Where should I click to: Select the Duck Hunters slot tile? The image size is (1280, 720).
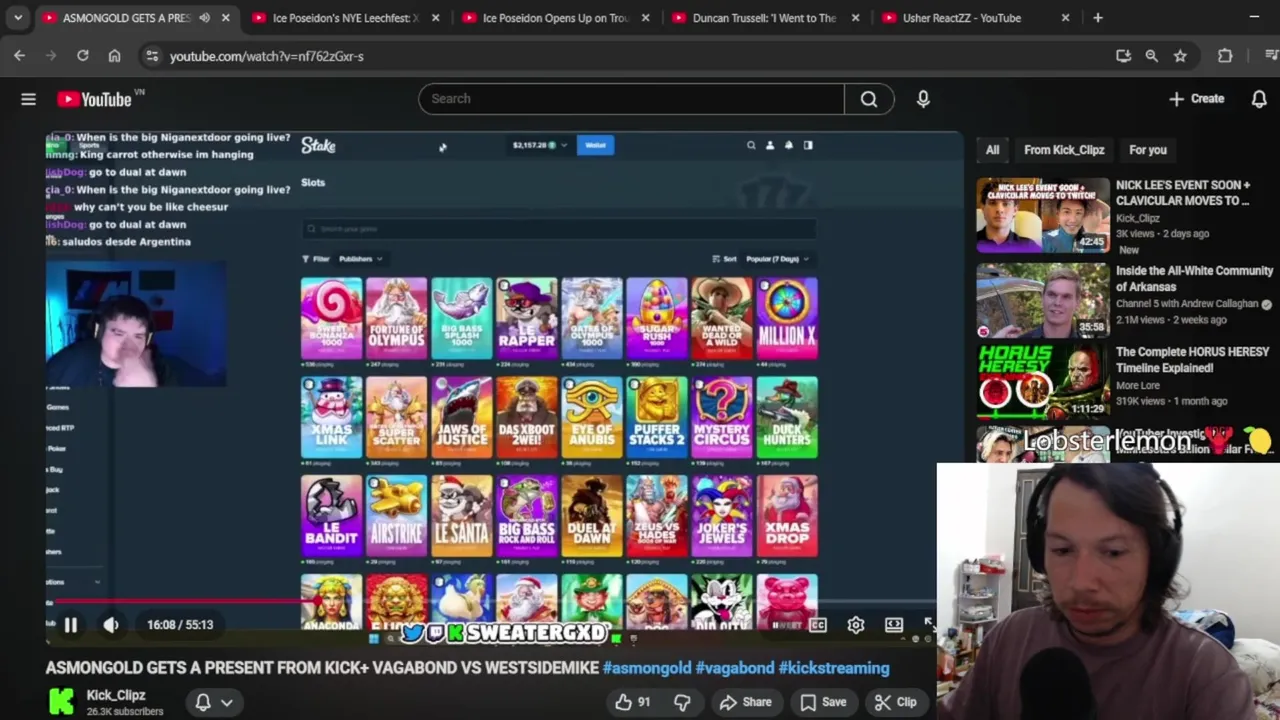pos(787,417)
